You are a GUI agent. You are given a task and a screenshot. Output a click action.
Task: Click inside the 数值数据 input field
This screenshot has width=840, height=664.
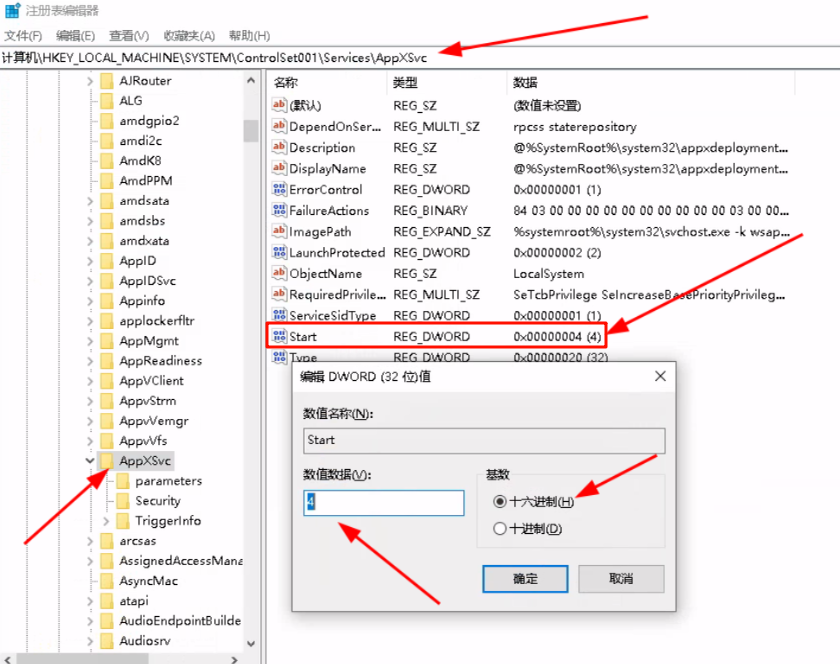click(383, 503)
